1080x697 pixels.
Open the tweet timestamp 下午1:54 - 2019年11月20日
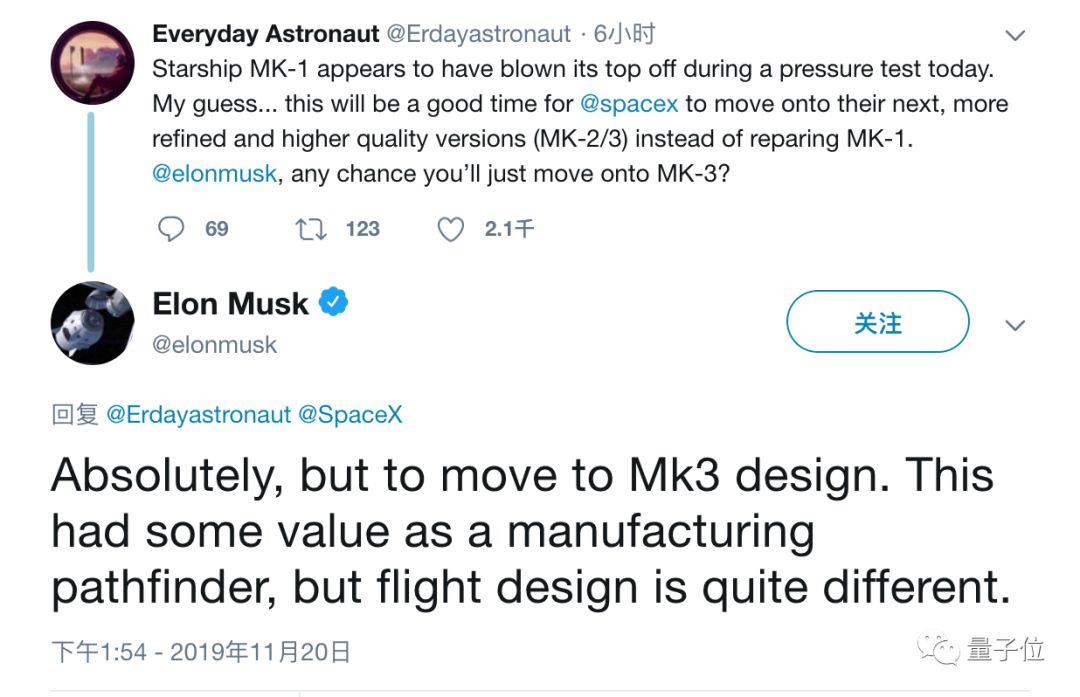[201, 653]
